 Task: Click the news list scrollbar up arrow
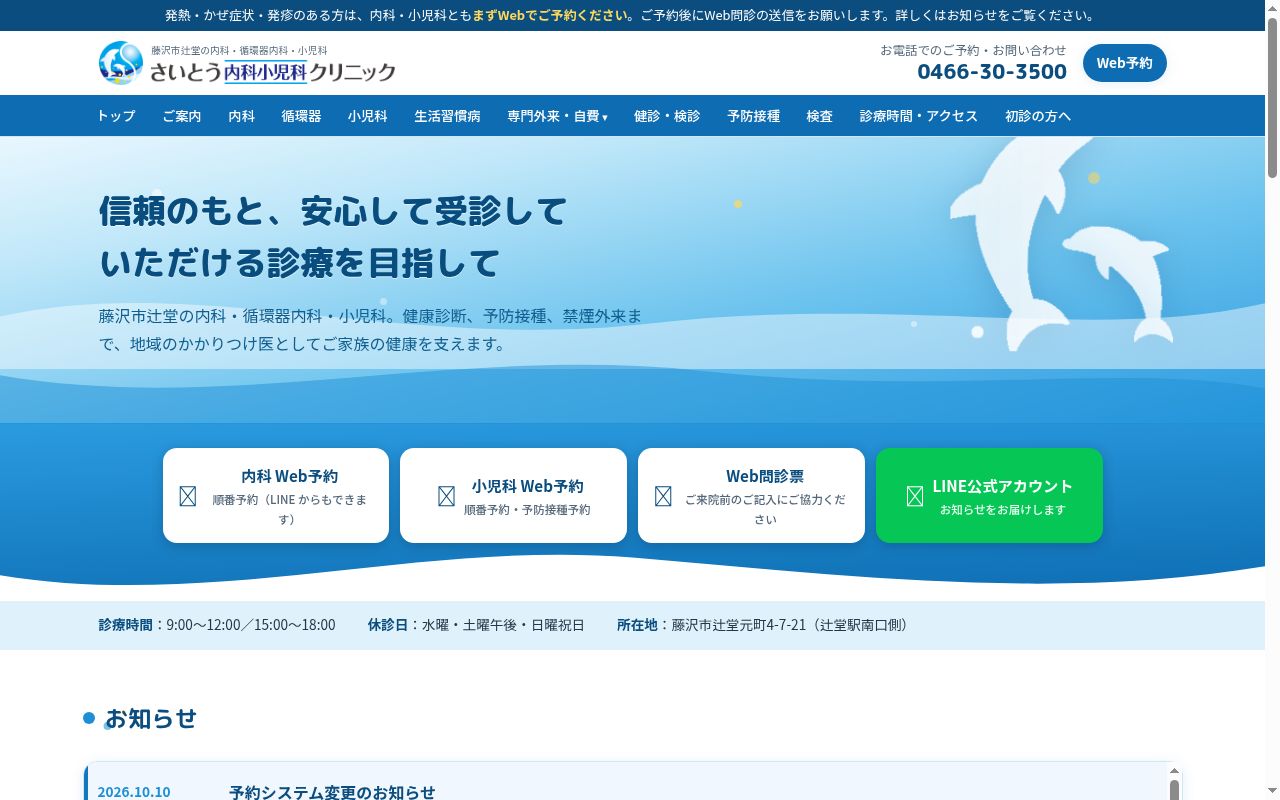[1174, 772]
